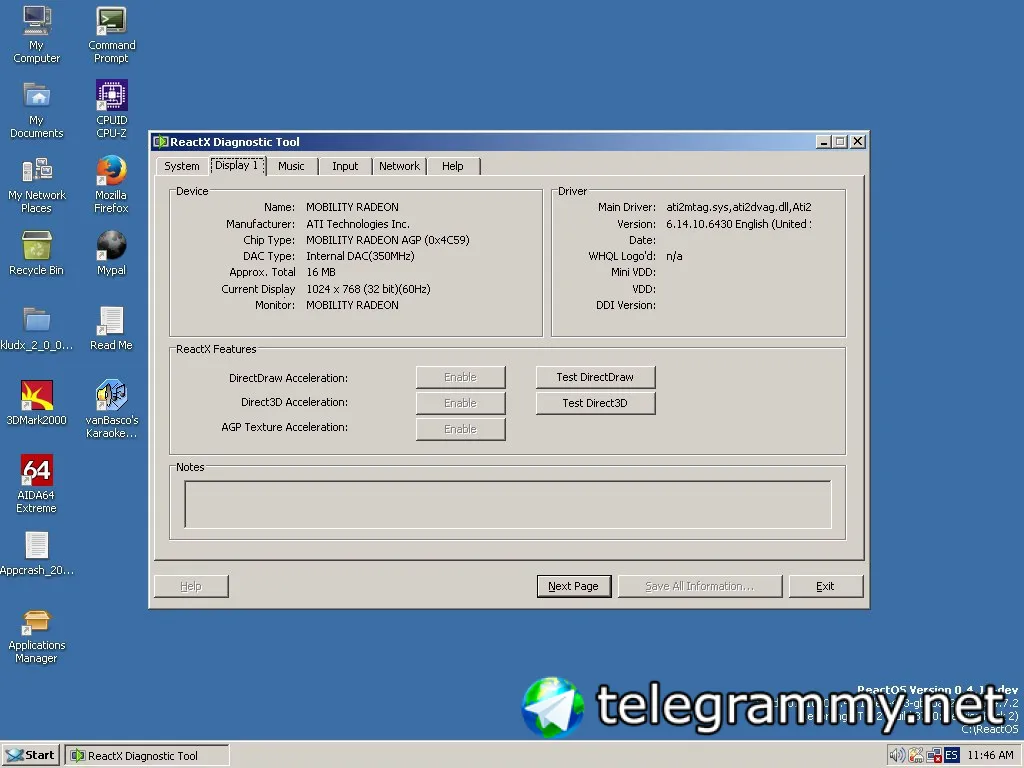Open the Network tab

tap(399, 166)
